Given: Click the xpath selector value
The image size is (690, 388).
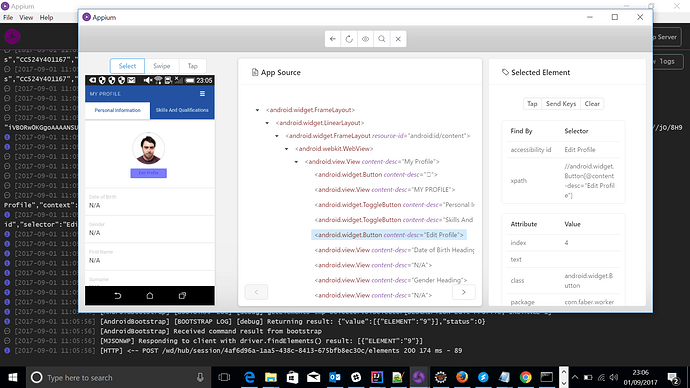Looking at the screenshot, I should click(590, 181).
